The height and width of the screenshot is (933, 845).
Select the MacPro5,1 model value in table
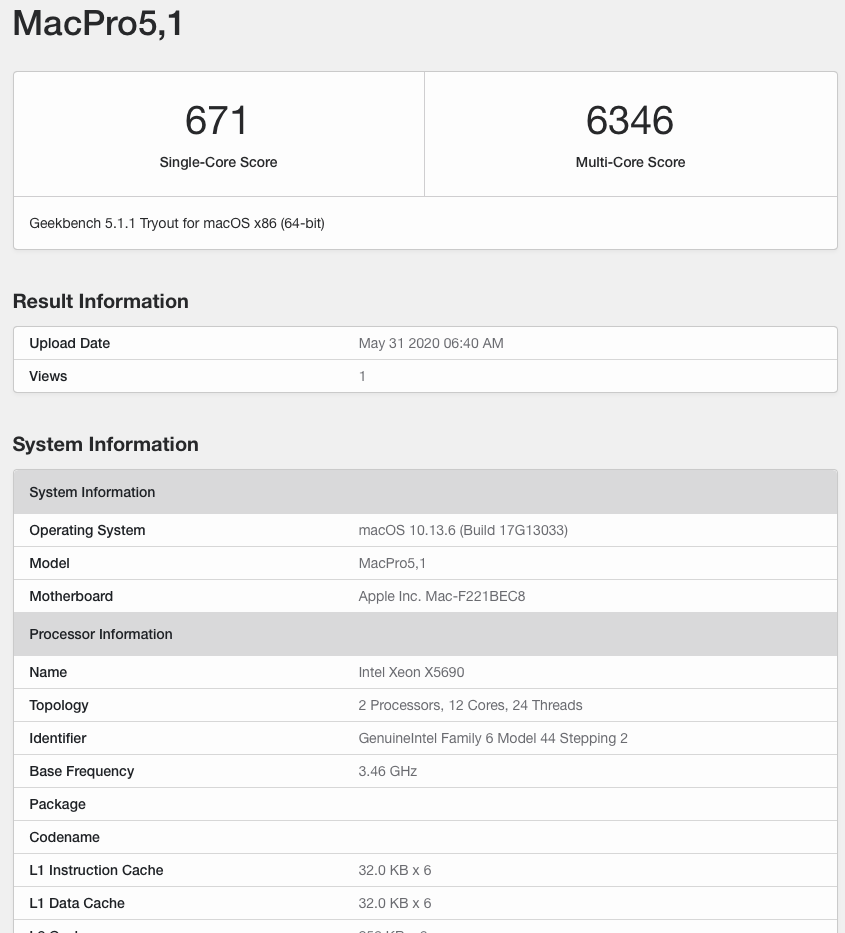392,563
